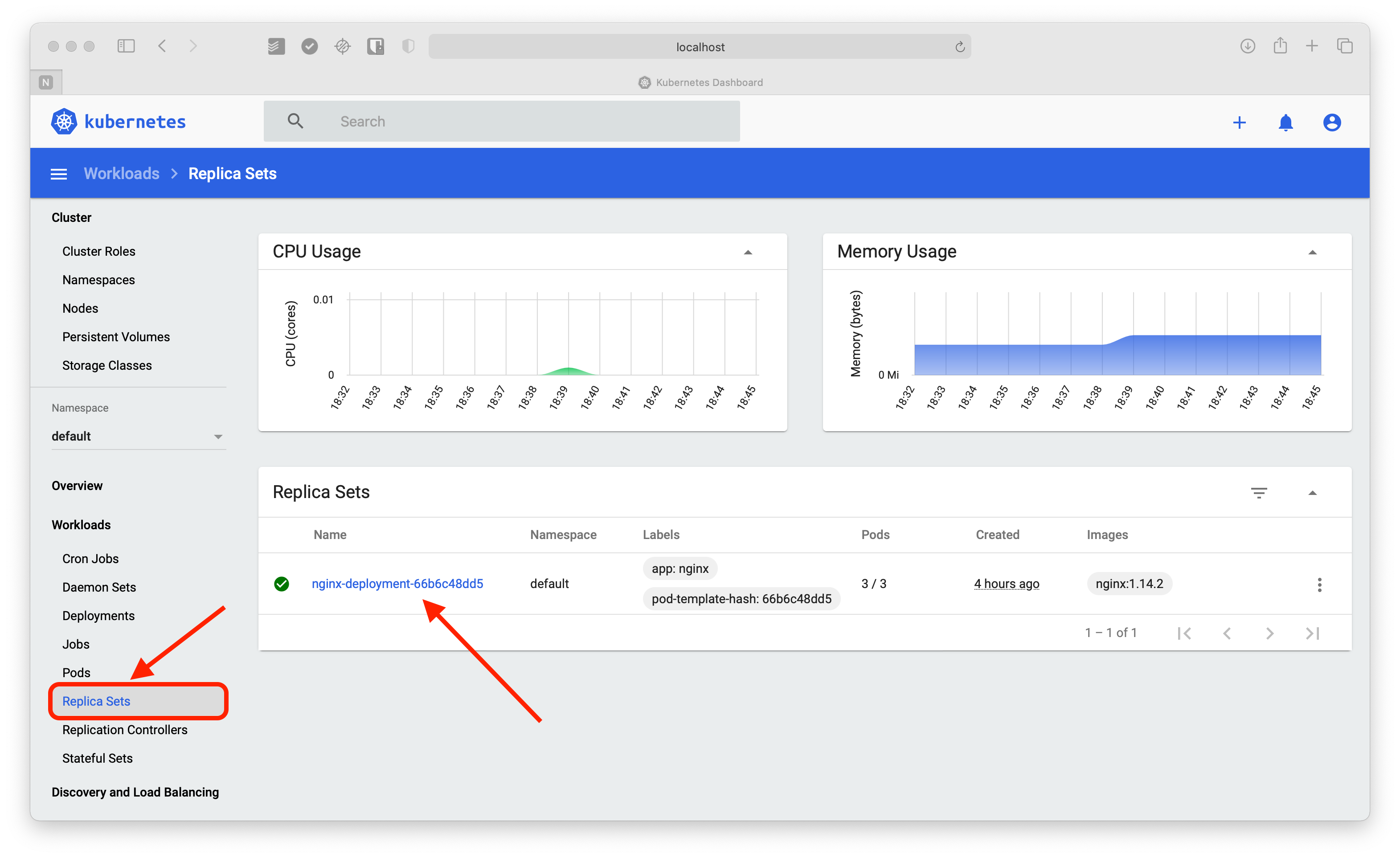
Task: Show Safari tab overview
Action: click(x=1344, y=46)
